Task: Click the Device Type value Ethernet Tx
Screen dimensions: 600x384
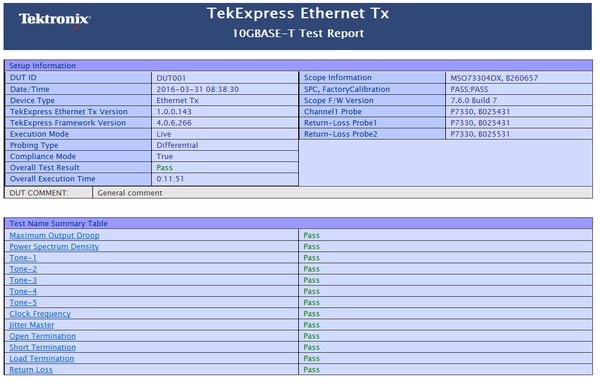Action: [x=177, y=100]
